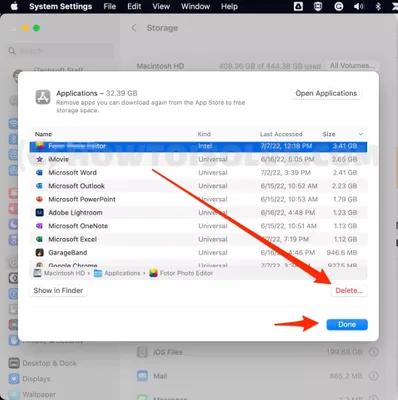The width and height of the screenshot is (398, 400).
Task: Open the Window menu
Action: [x=195, y=6]
